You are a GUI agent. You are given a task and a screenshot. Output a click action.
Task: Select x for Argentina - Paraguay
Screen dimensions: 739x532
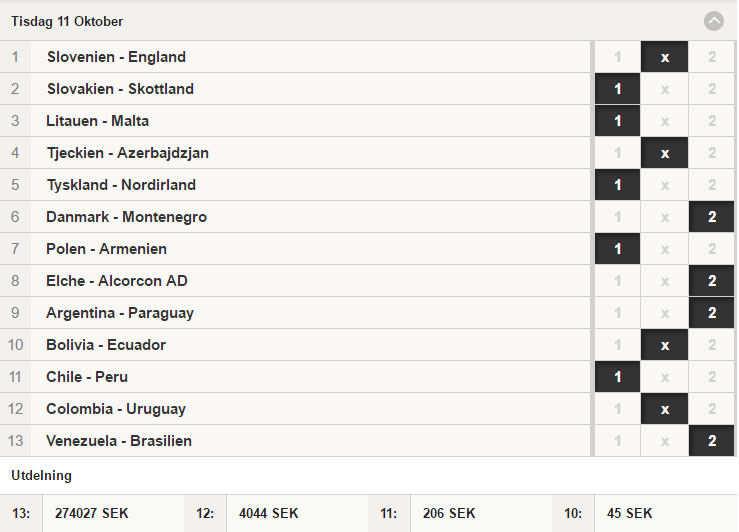(665, 313)
